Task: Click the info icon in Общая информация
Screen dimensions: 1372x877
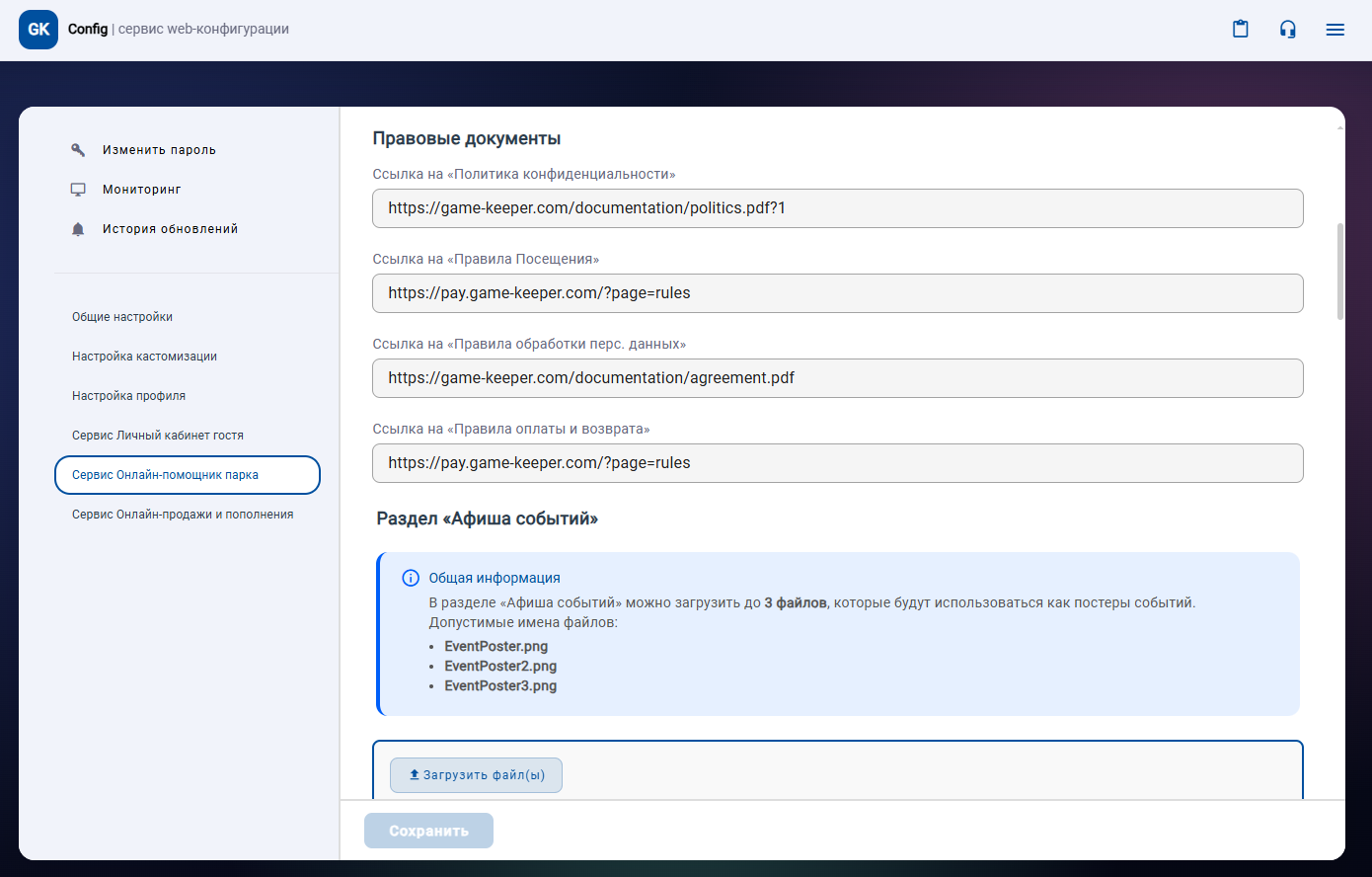Action: pyautogui.click(x=411, y=578)
